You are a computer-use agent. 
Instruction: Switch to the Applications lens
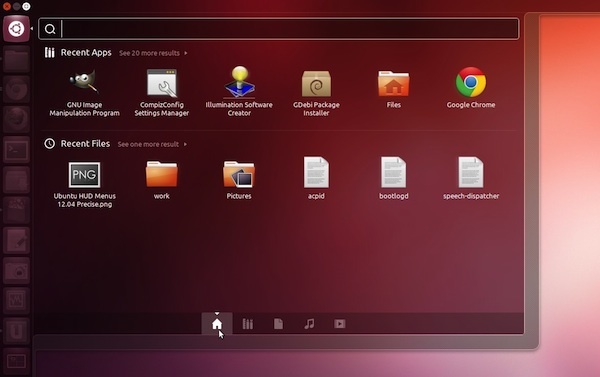(x=248, y=324)
